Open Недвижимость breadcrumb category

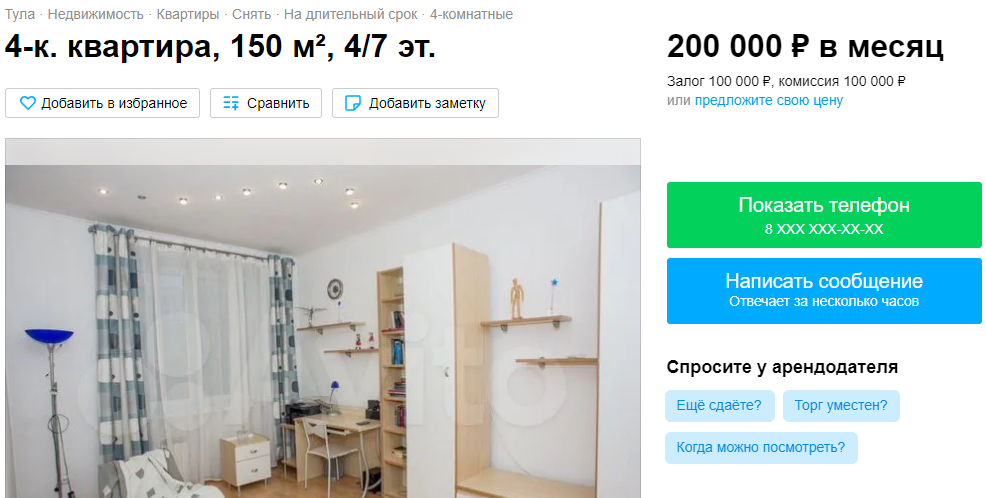[96, 14]
